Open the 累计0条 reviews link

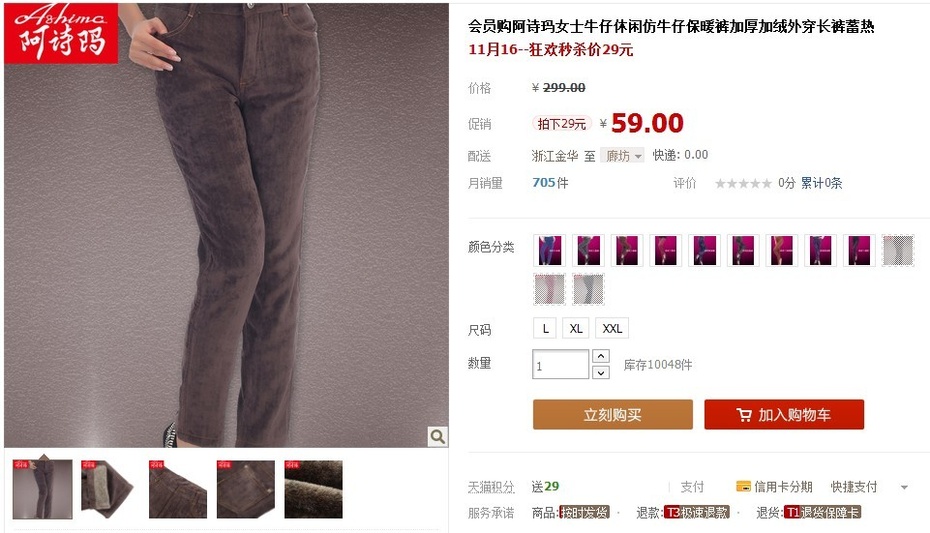pos(821,183)
